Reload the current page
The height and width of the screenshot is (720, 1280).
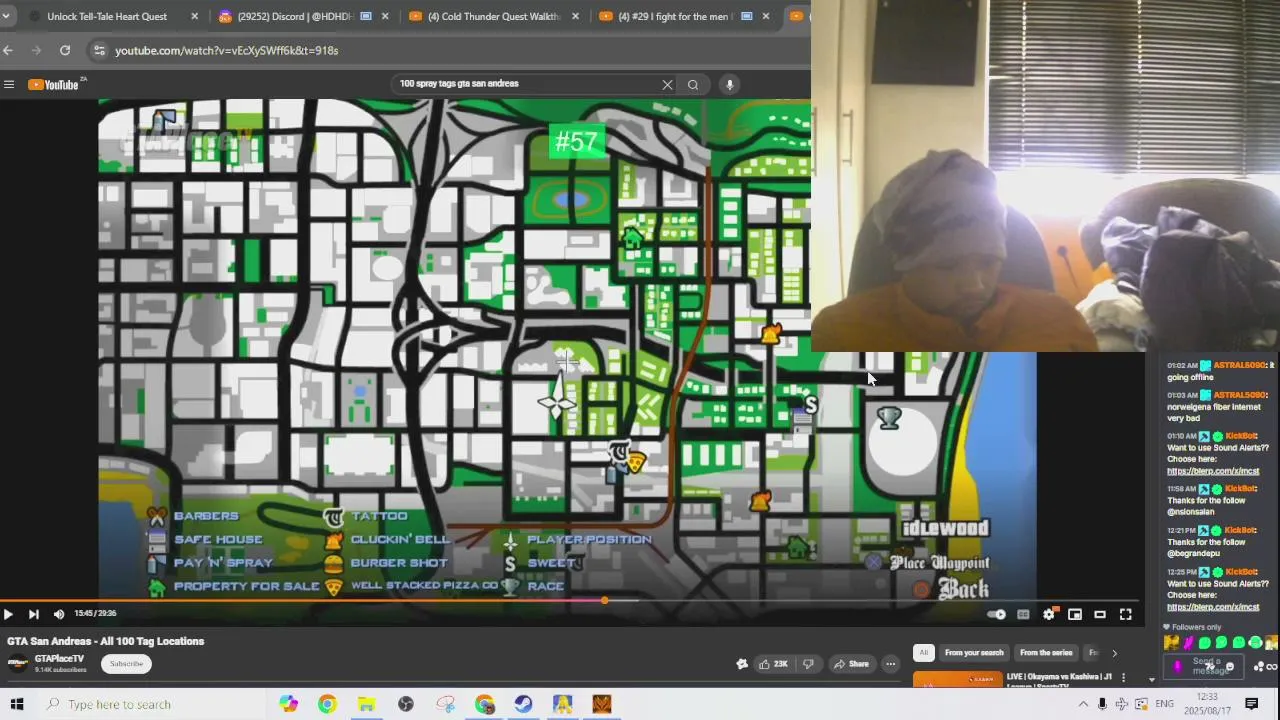pos(65,50)
